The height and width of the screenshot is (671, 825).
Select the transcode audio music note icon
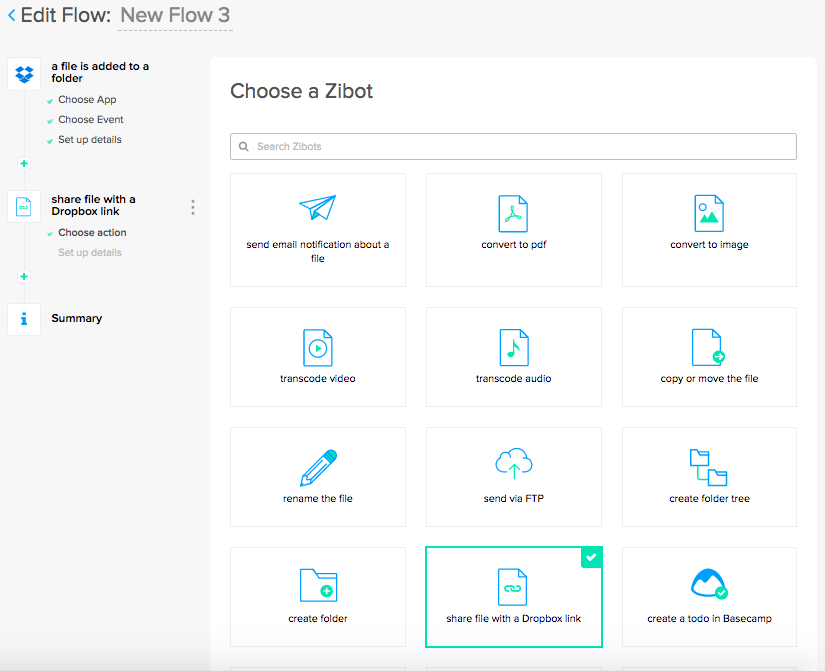pos(513,347)
